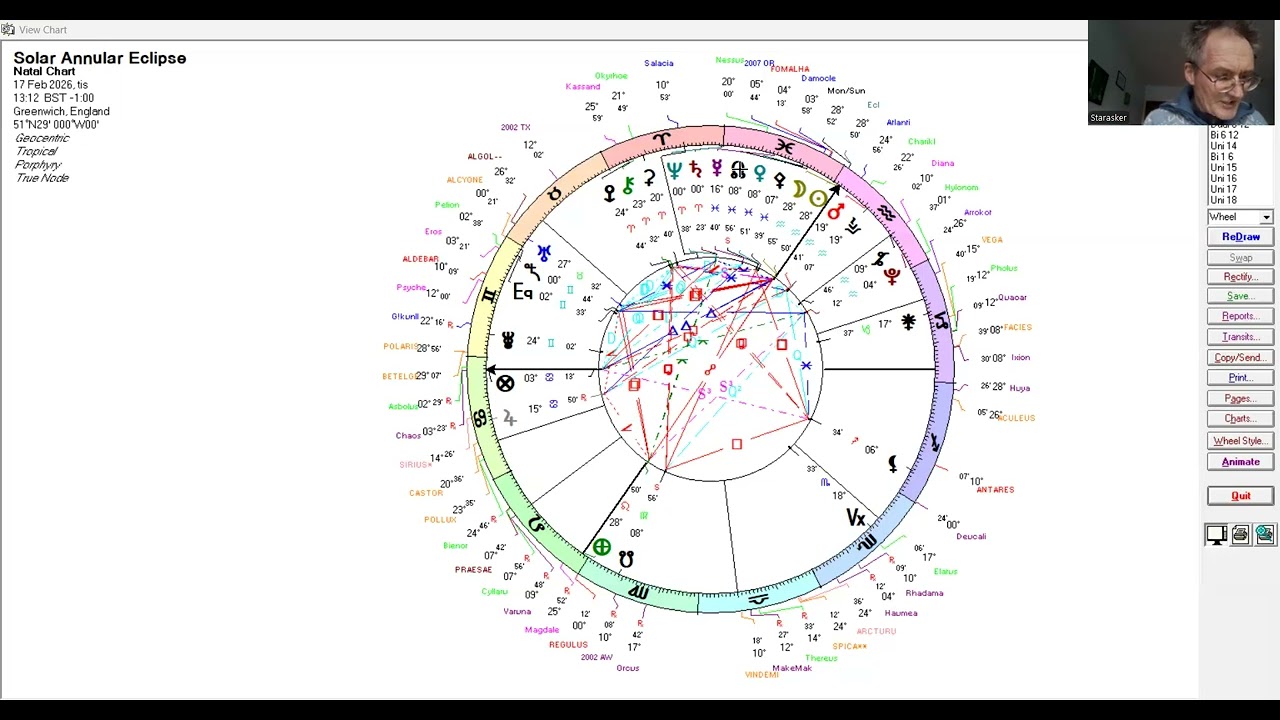
Task: Select 'Uni 16' list entry
Action: pyautogui.click(x=1223, y=179)
